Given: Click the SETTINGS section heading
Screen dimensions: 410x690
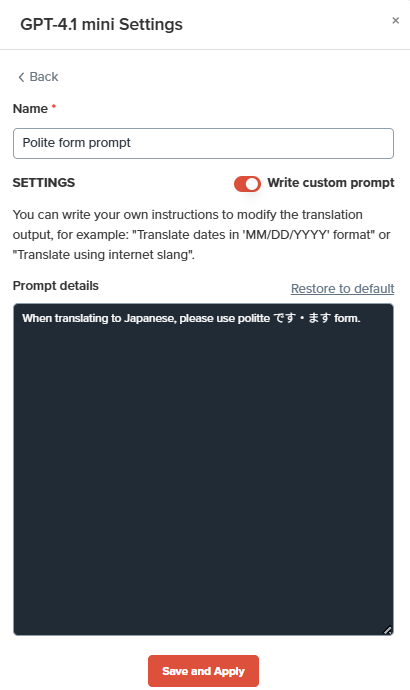Looking at the screenshot, I should tap(44, 183).
